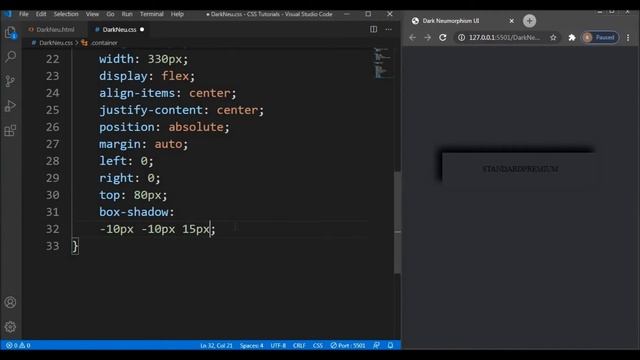640x360 pixels.
Task: Open the Run and Debug view
Action: point(11,106)
